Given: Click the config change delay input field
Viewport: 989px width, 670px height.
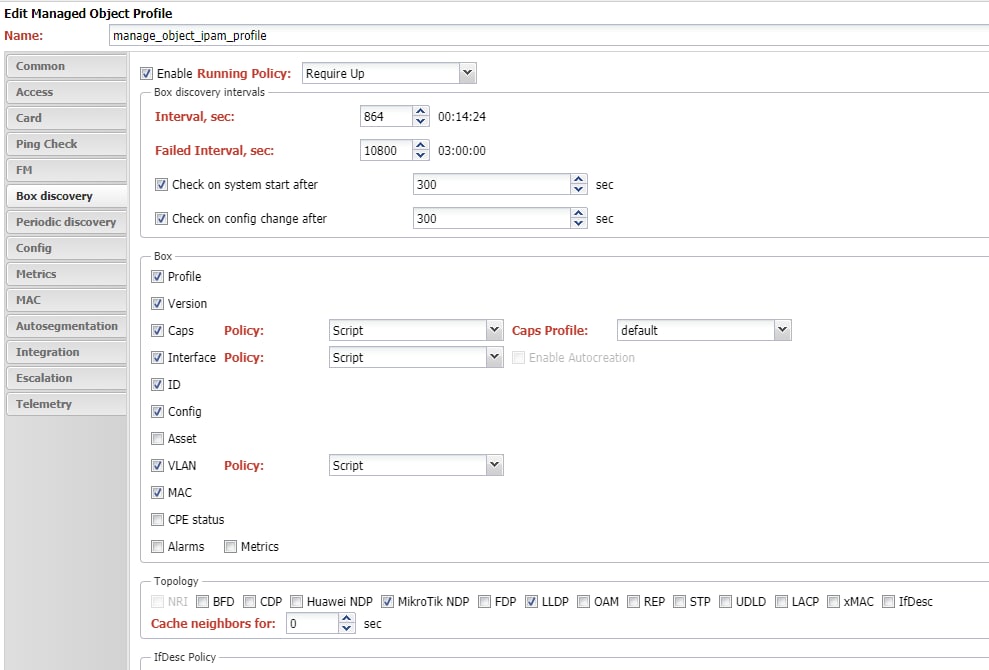Looking at the screenshot, I should click(x=492, y=218).
